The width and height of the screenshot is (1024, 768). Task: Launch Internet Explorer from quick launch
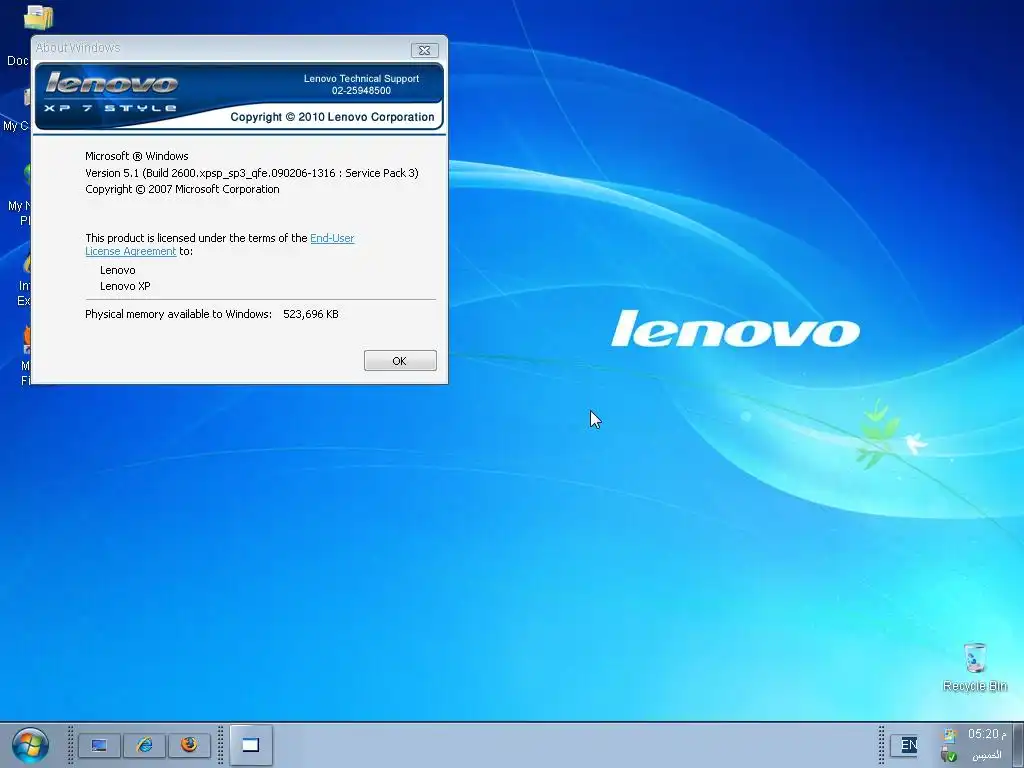coord(144,745)
